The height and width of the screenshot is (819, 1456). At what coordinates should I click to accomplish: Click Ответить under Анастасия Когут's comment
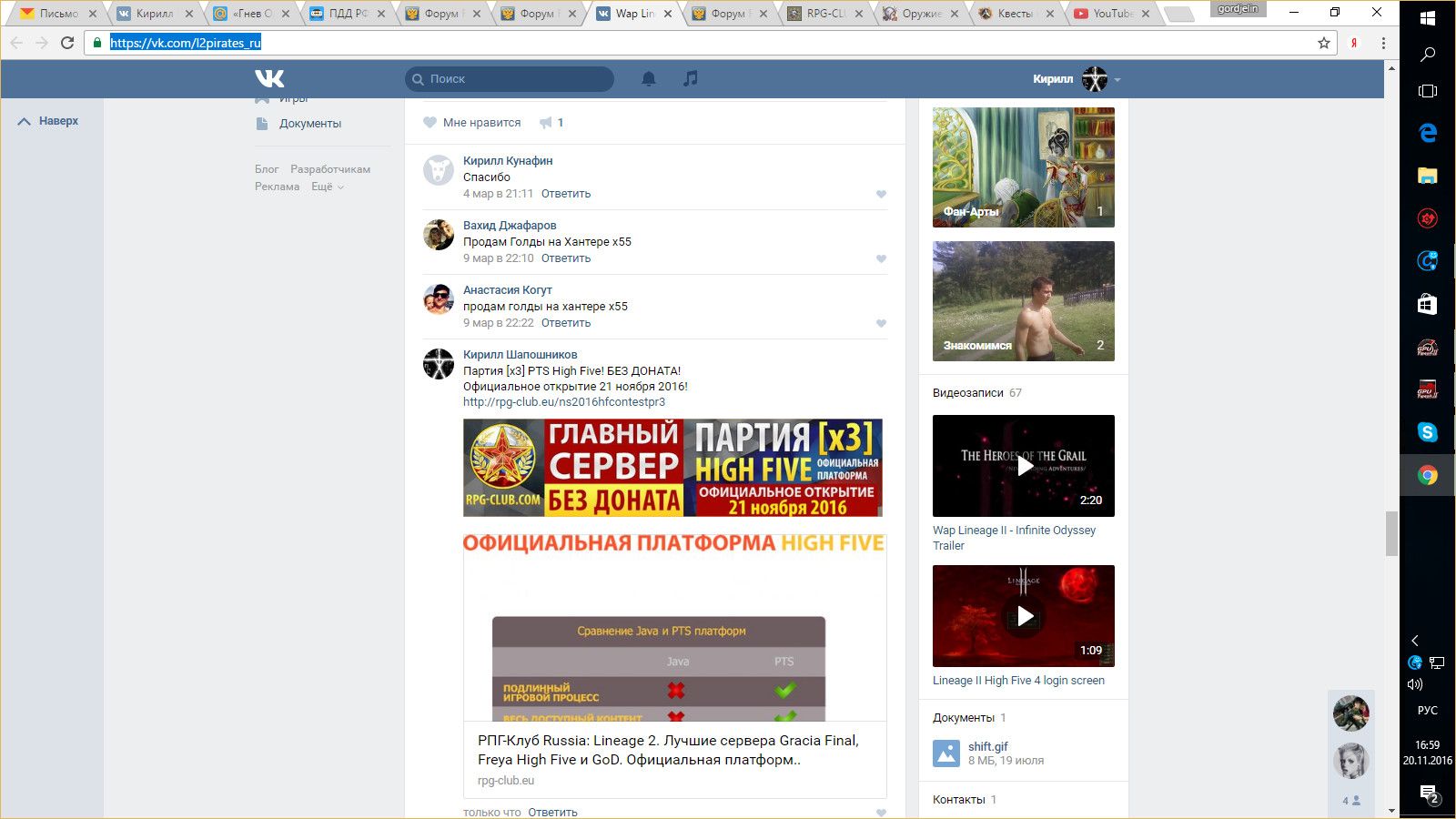coord(566,323)
